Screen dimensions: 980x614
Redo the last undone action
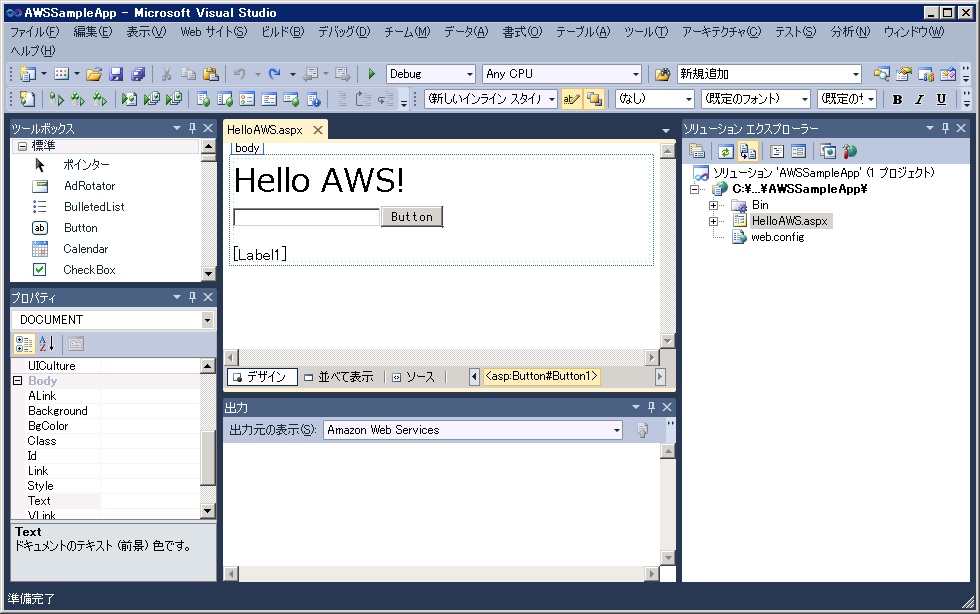(x=274, y=74)
